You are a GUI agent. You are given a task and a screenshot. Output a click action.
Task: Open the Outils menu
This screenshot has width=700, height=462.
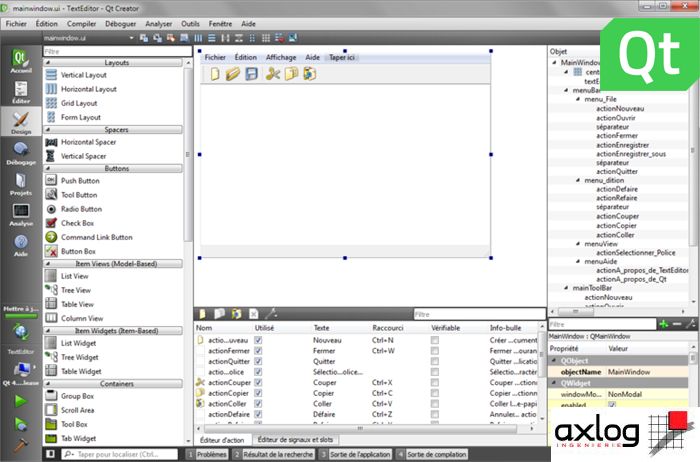click(x=190, y=24)
